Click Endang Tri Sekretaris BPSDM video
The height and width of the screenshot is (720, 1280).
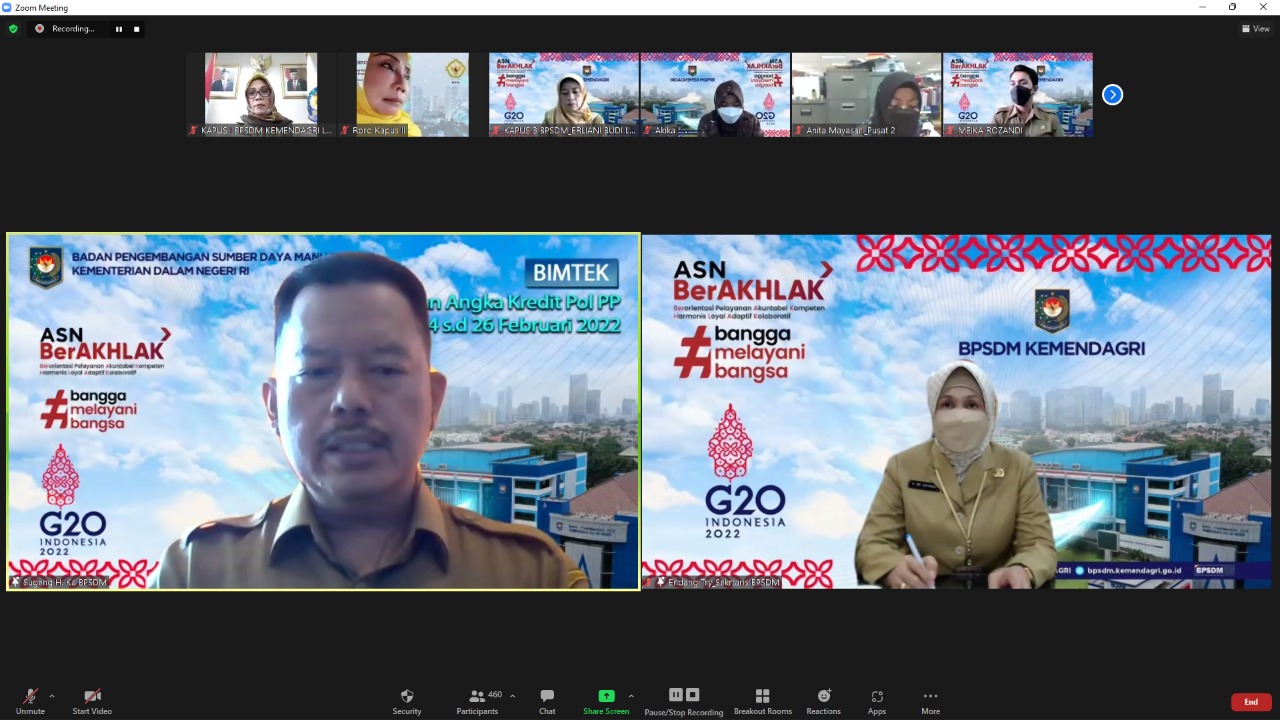[x=957, y=412]
